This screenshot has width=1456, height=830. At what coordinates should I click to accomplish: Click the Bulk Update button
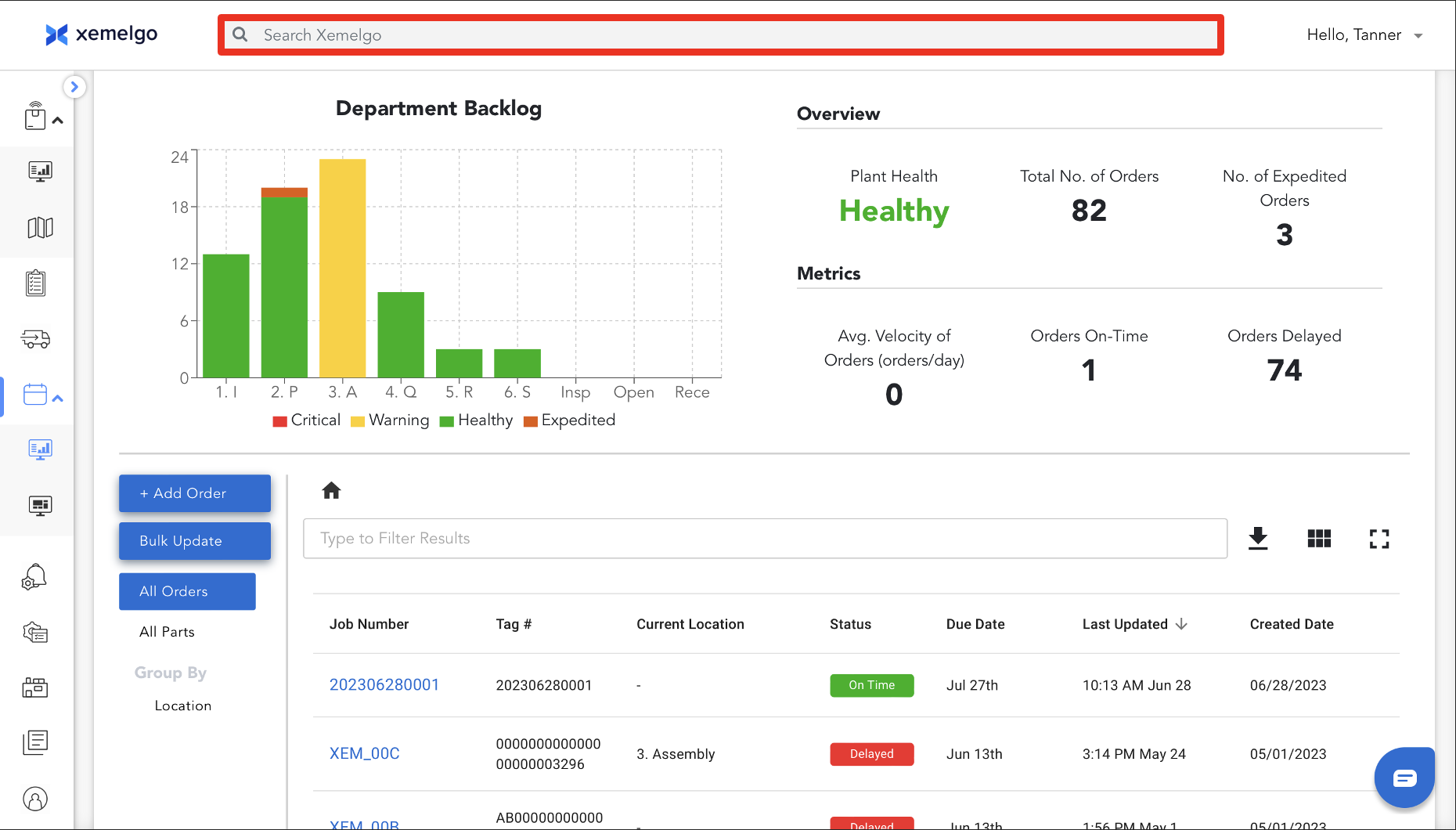(195, 541)
